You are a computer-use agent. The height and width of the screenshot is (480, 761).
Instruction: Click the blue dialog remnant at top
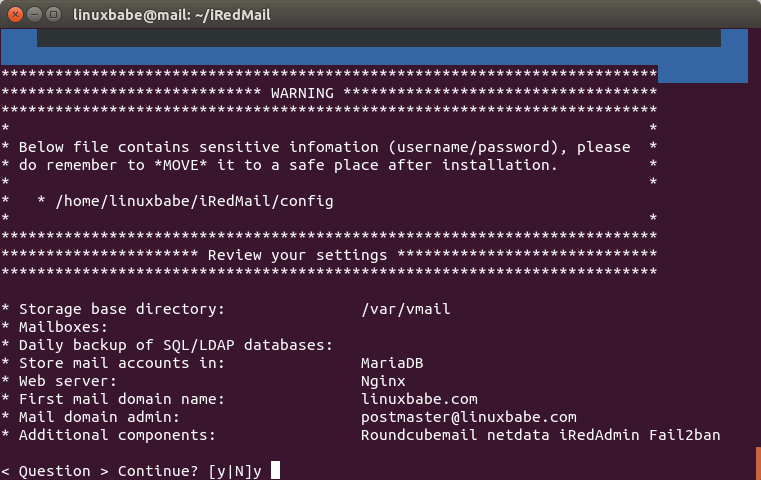click(x=734, y=55)
